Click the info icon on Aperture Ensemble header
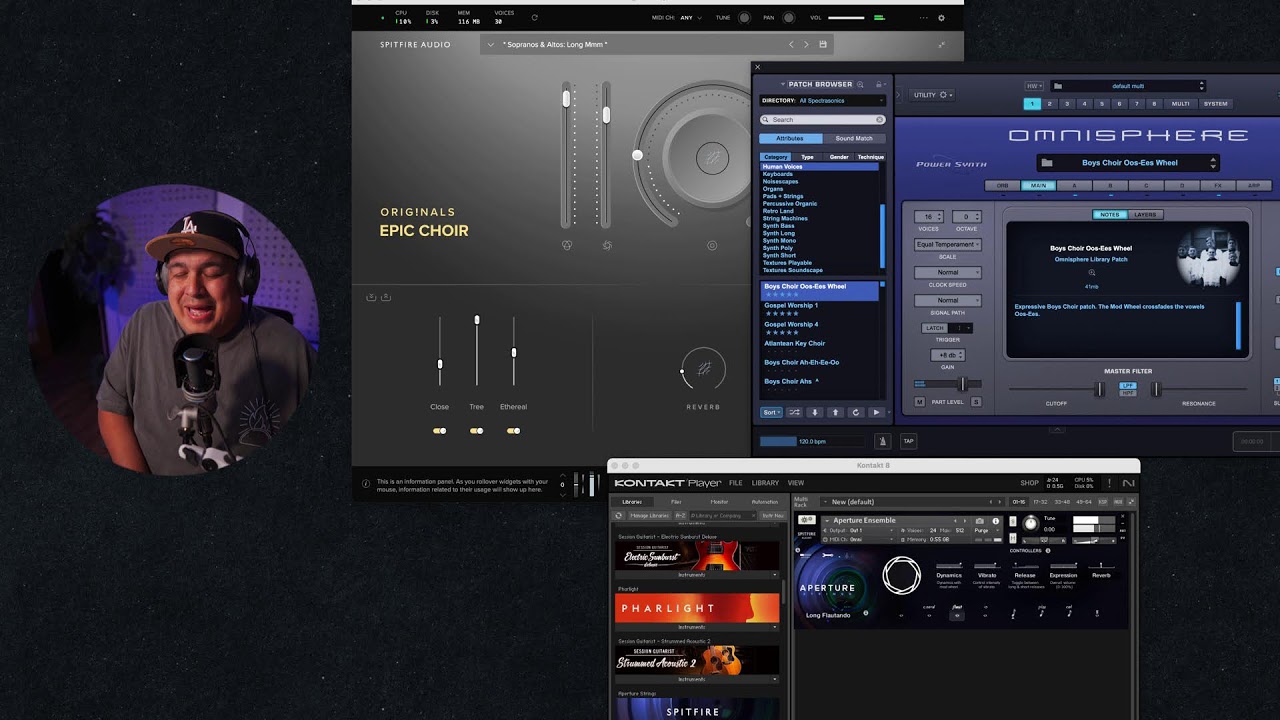1280x720 pixels. click(x=995, y=521)
